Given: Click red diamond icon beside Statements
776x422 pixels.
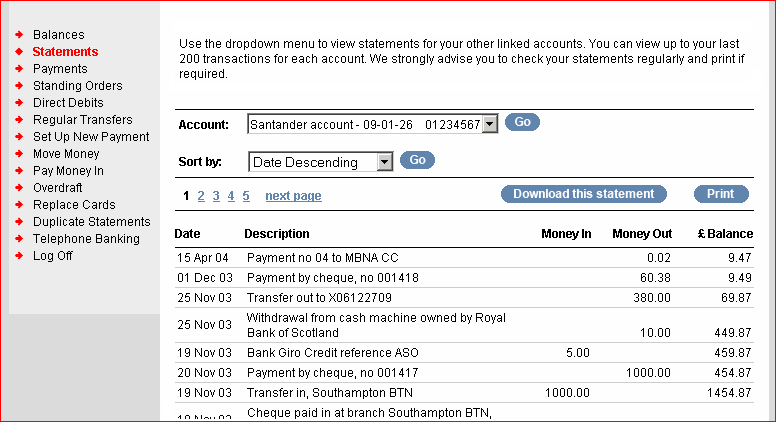Looking at the screenshot, I should tap(19, 51).
